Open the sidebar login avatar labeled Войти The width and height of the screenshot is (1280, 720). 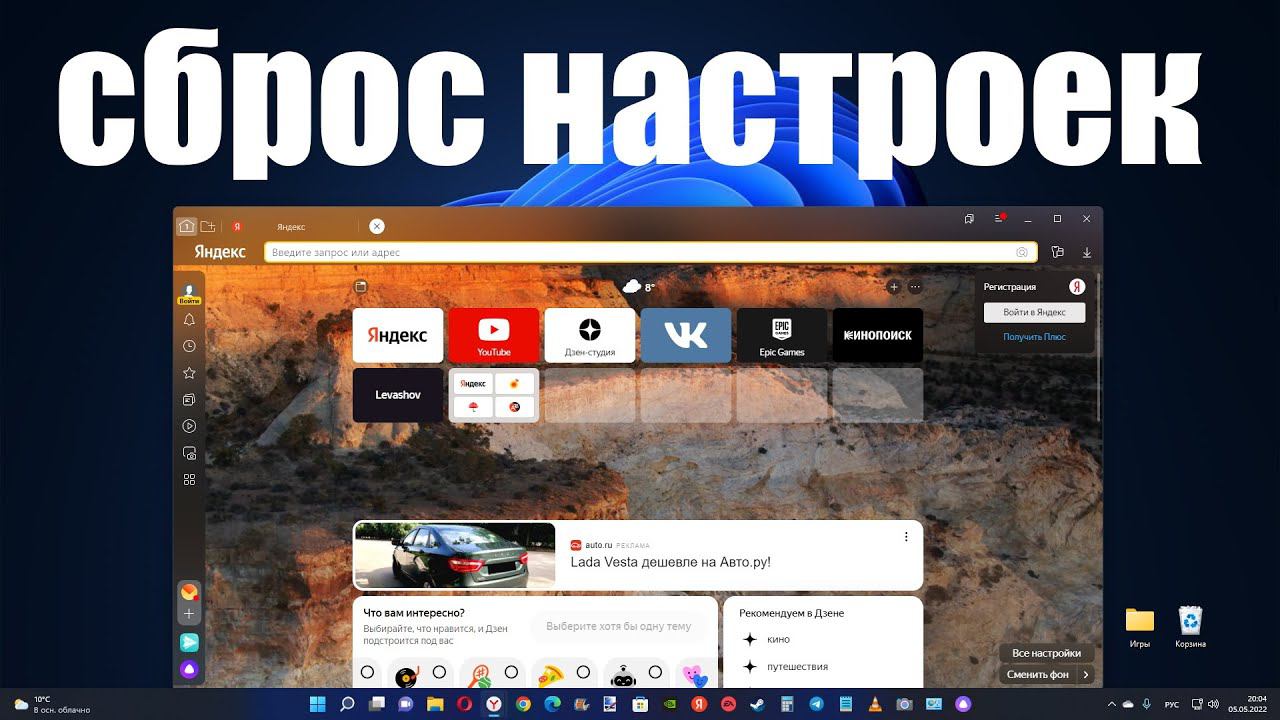189,294
